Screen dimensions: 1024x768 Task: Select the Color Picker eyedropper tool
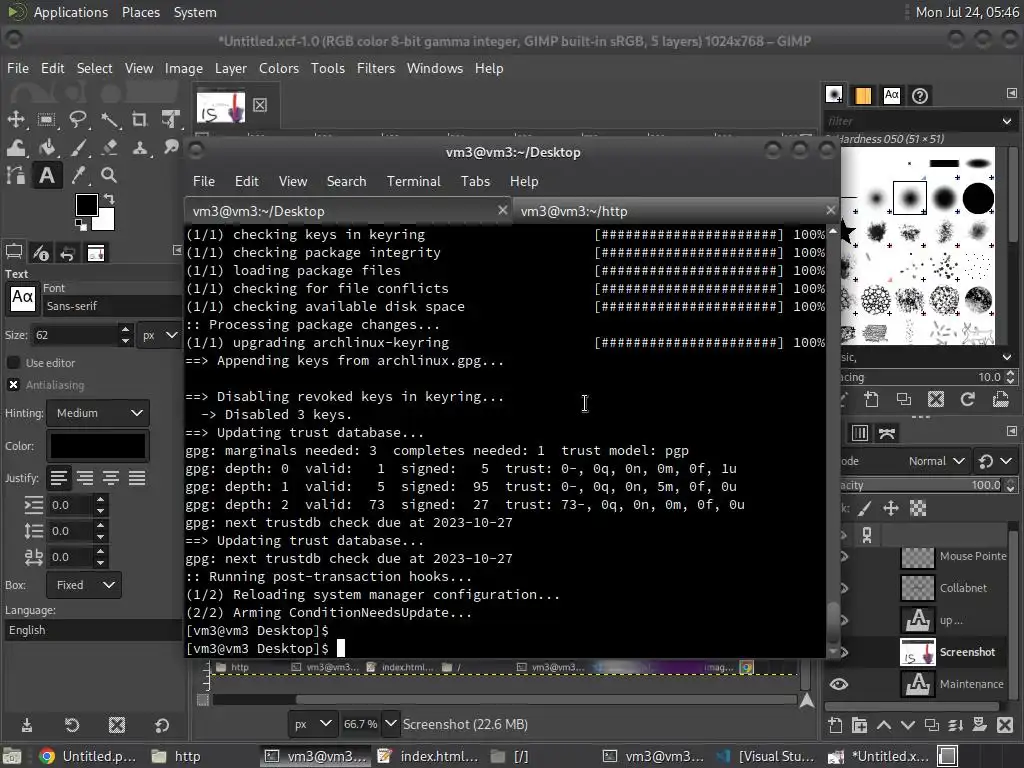[x=78, y=175]
